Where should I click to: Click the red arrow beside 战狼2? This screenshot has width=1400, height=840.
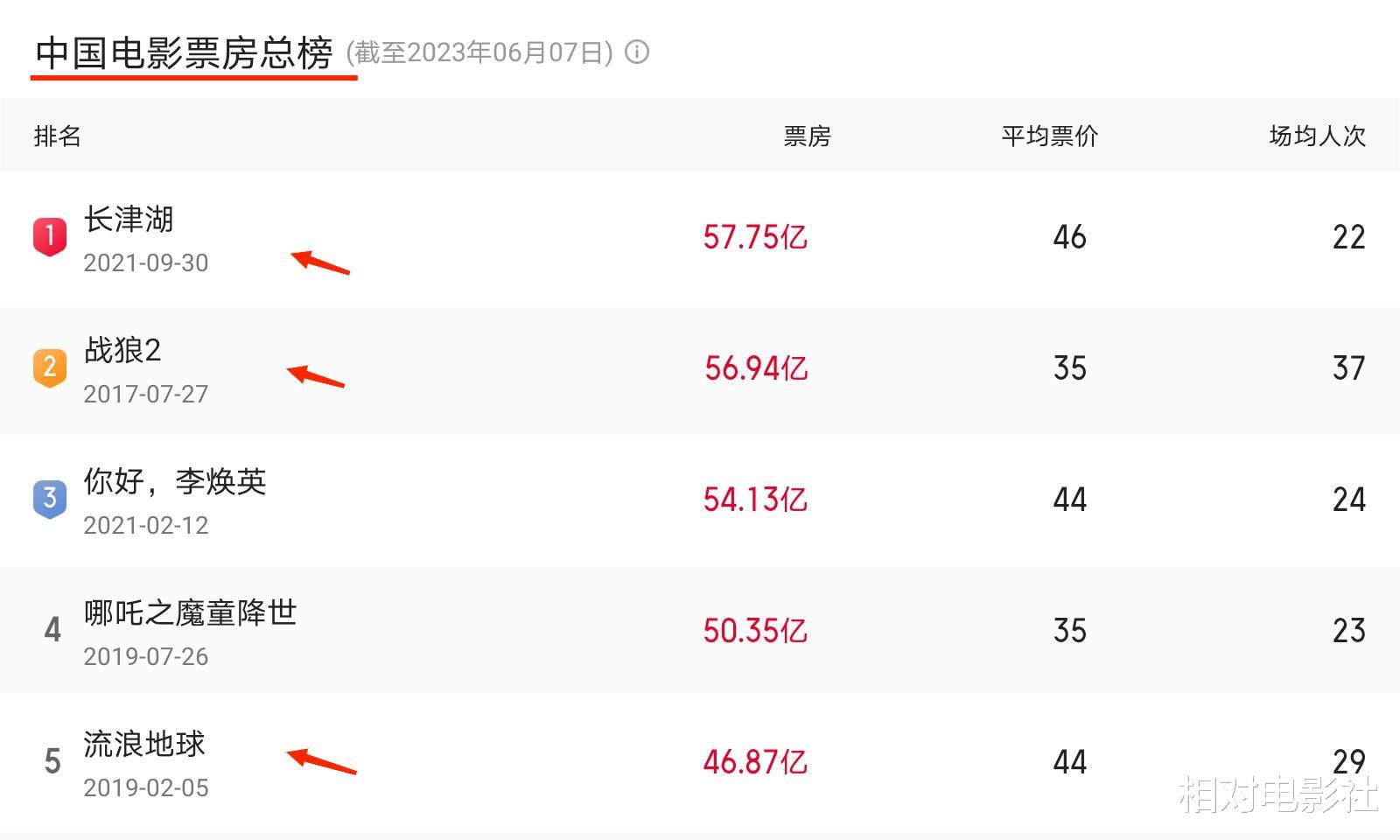tap(316, 375)
